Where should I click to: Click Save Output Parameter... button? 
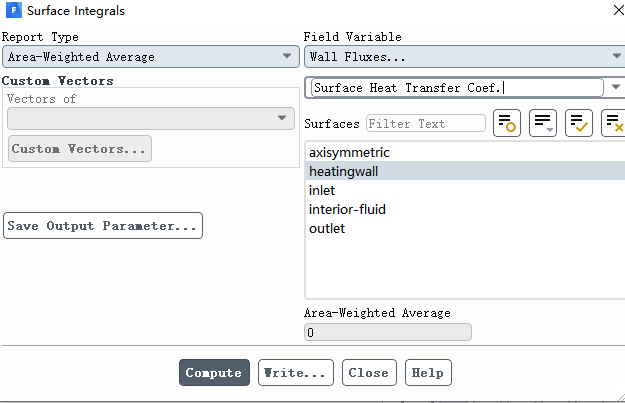pyautogui.click(x=103, y=226)
